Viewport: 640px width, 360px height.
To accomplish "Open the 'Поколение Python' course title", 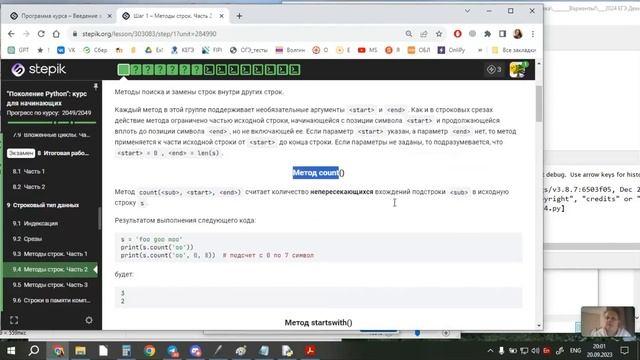I will [47, 98].
